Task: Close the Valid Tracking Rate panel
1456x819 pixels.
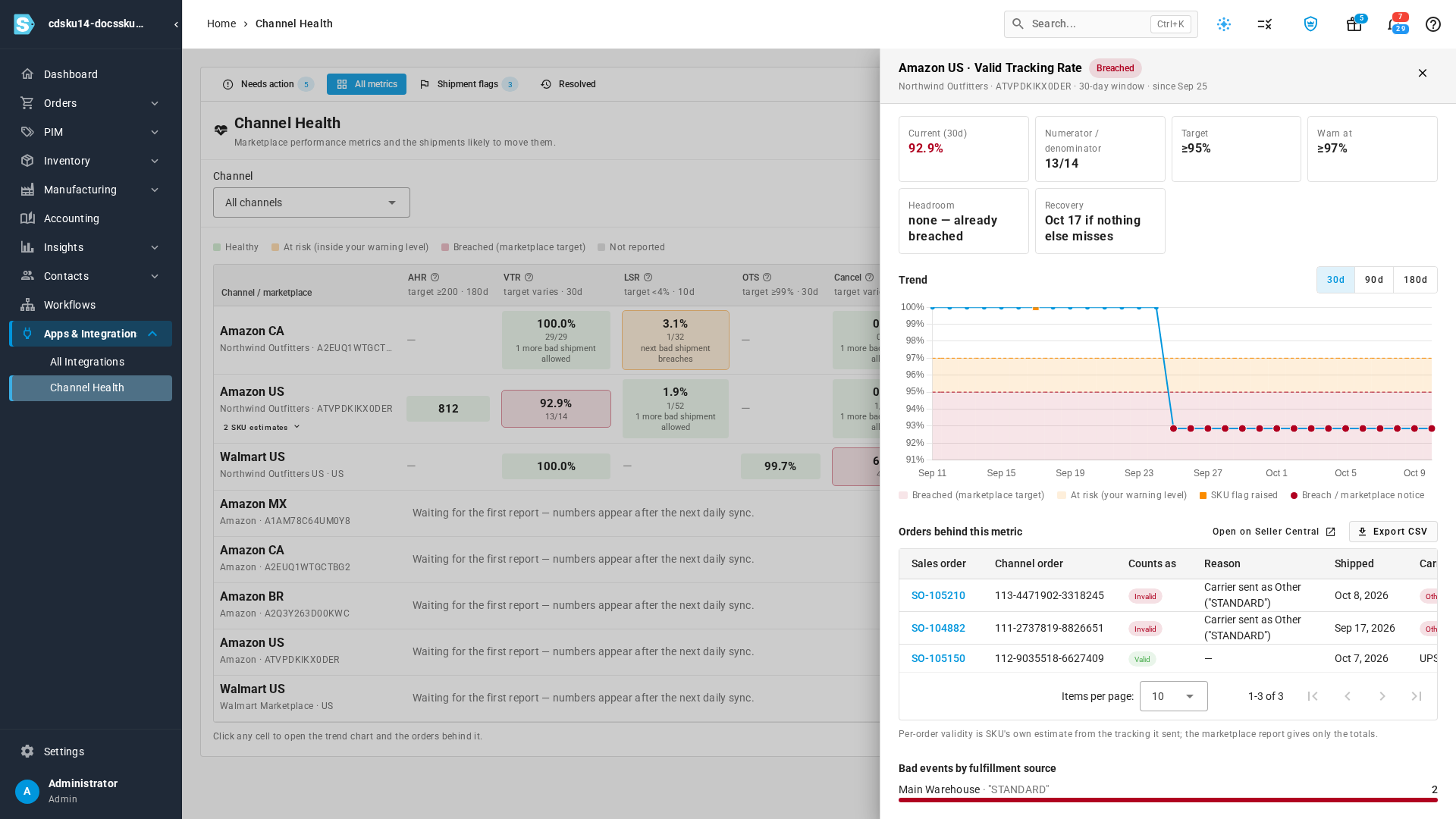Action: [x=1423, y=73]
